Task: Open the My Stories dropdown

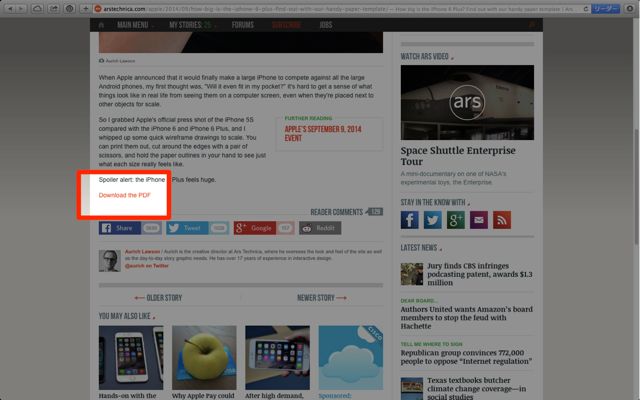Action: coord(192,25)
